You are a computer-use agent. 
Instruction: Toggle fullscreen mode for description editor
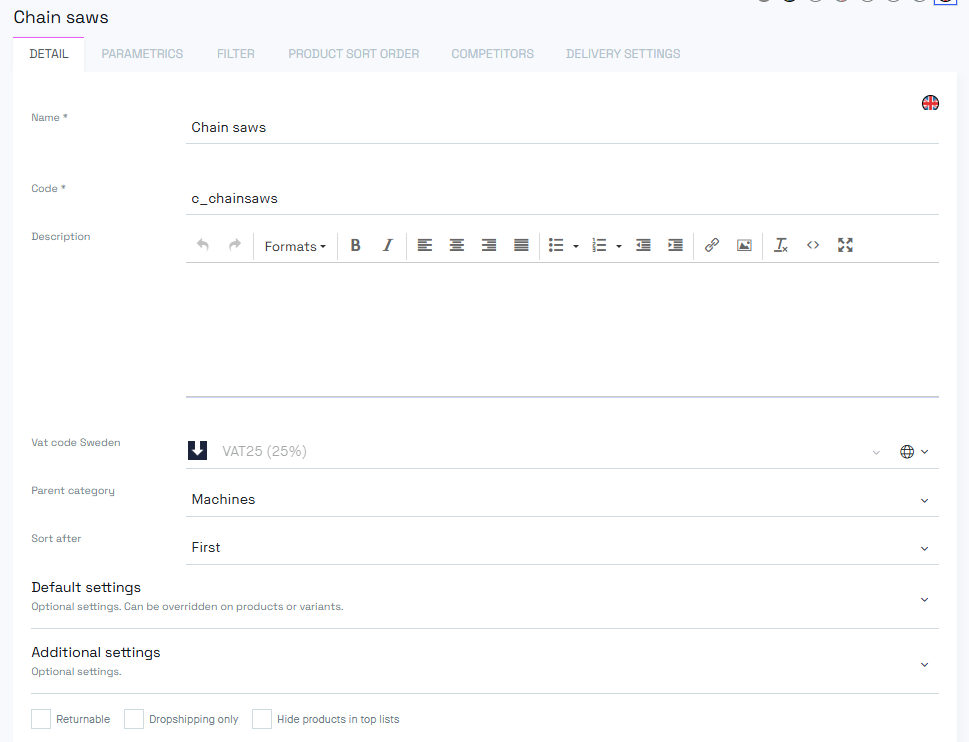[845, 246]
